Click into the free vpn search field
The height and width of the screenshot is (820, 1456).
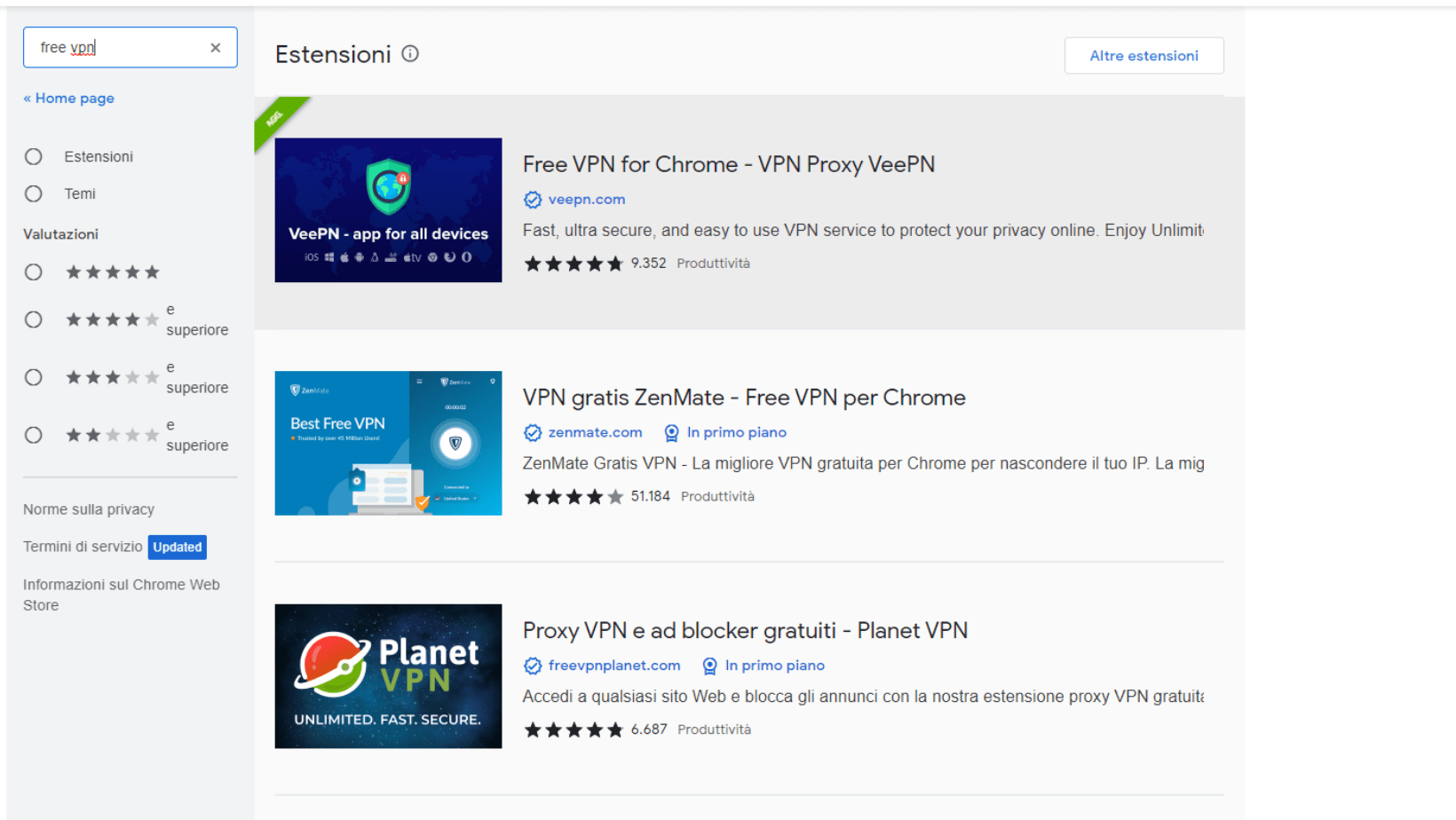(x=120, y=48)
